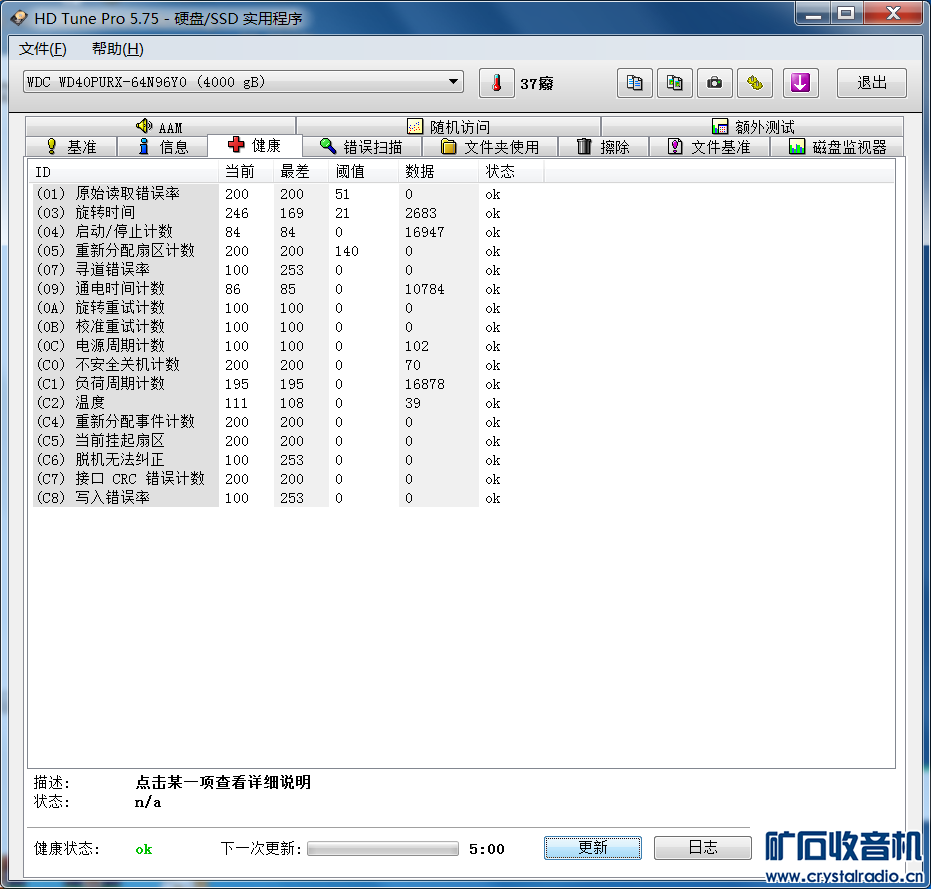The height and width of the screenshot is (889, 931).
Task: Click the data value 10784
Action: click(x=425, y=289)
